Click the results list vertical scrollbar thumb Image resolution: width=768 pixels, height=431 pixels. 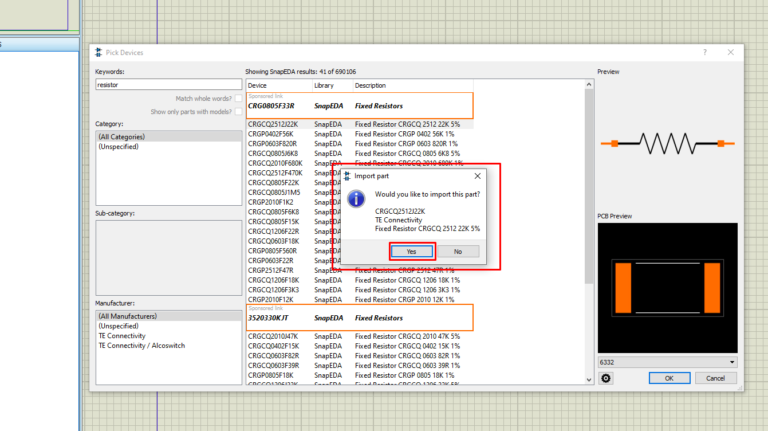589,186
